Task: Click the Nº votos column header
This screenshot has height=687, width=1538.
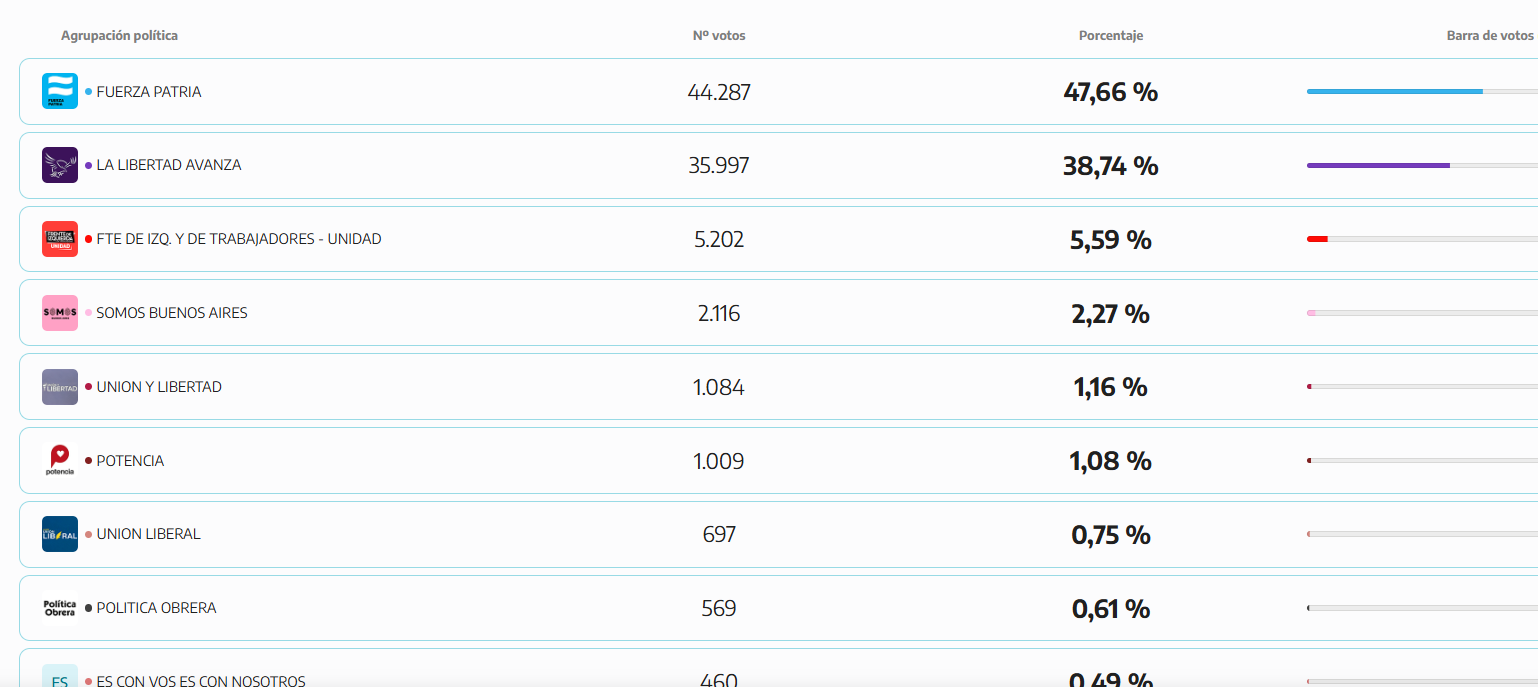Action: coord(719,36)
